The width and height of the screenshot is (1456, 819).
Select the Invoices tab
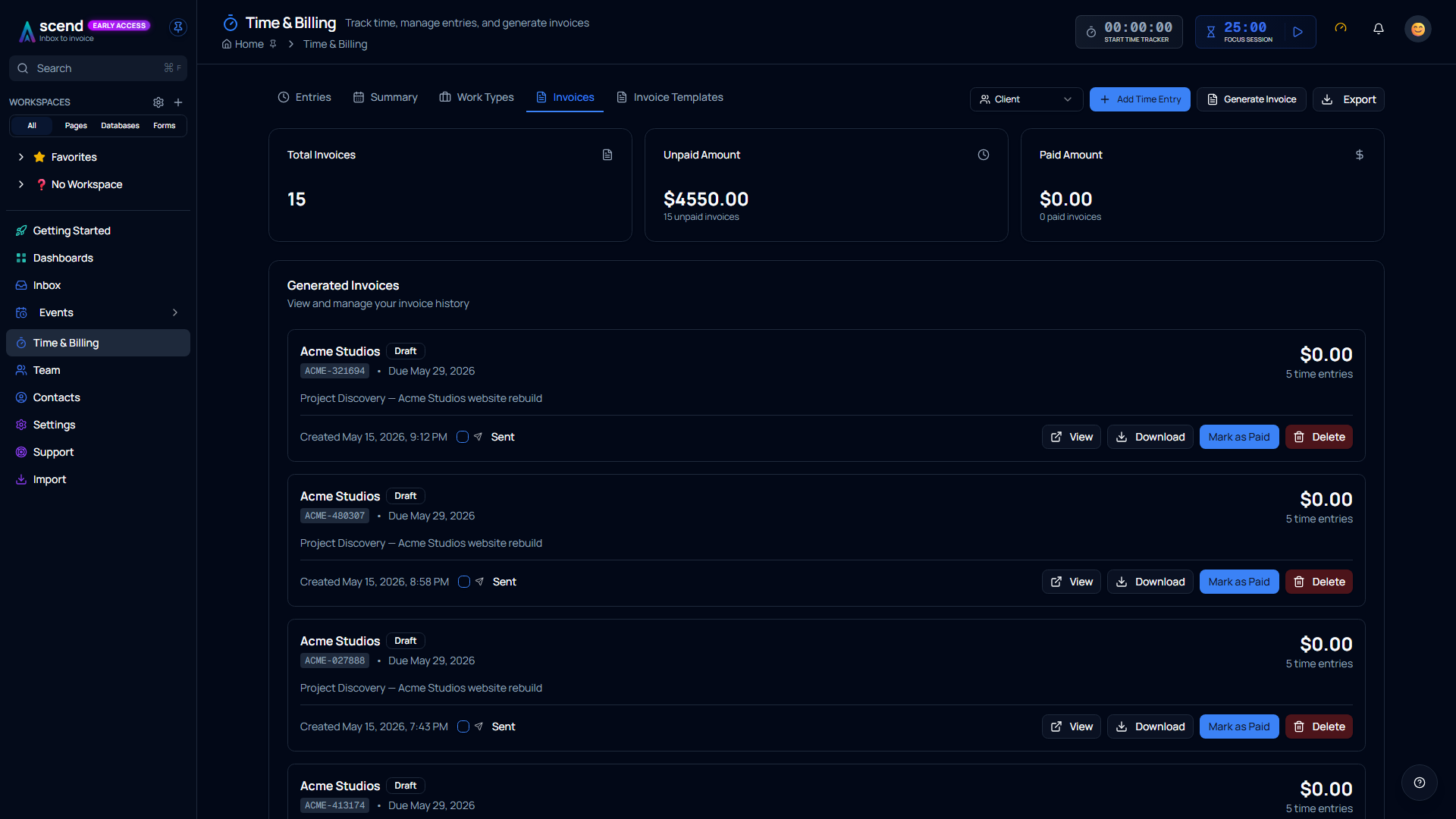coord(565,97)
